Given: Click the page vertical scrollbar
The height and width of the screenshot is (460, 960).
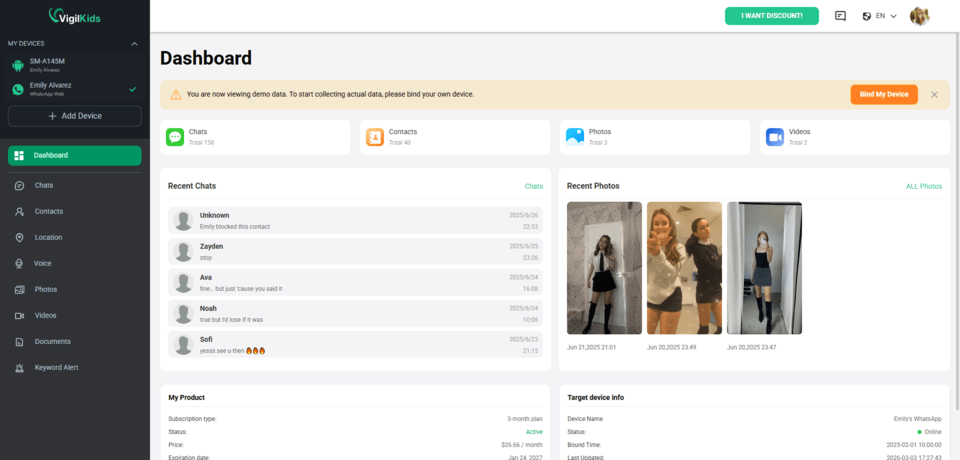Looking at the screenshot, I should point(957,221).
